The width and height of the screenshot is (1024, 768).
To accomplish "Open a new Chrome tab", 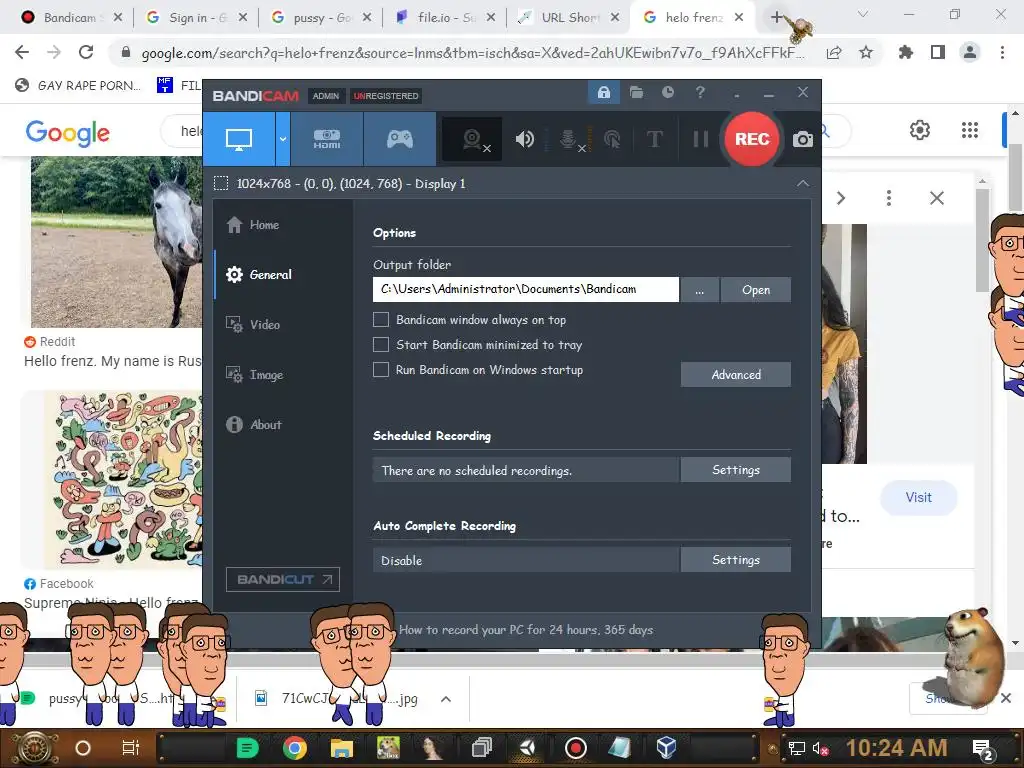I will point(776,18).
